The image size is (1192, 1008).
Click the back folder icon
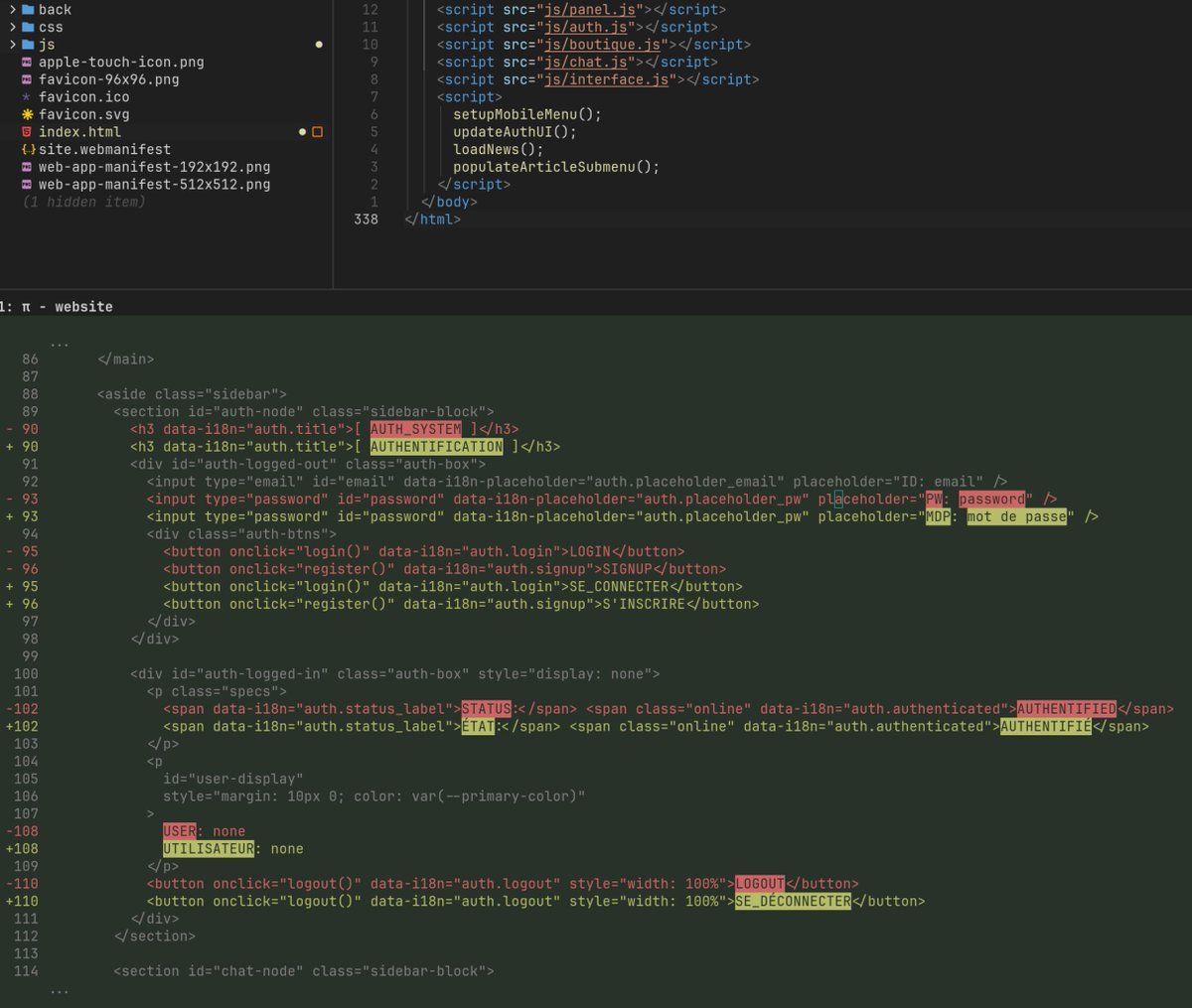[x=28, y=10]
